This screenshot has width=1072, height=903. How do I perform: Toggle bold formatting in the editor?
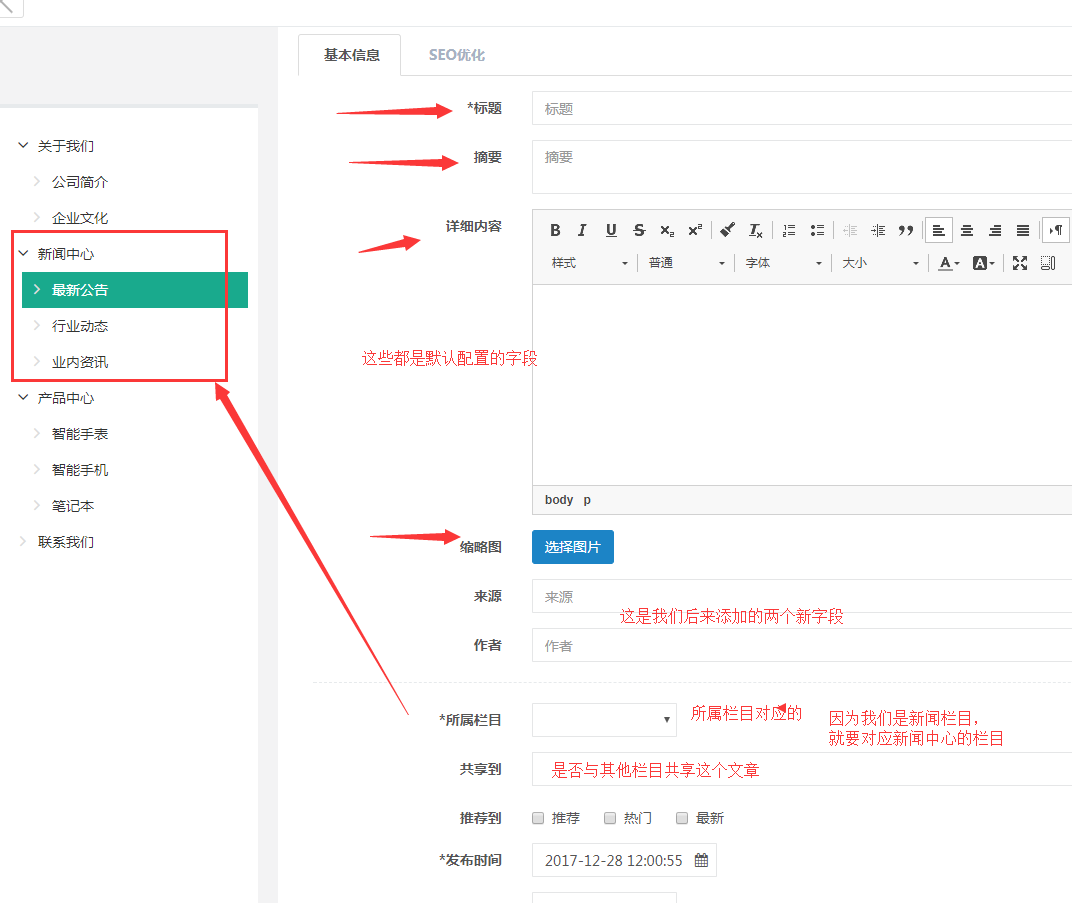[x=556, y=230]
